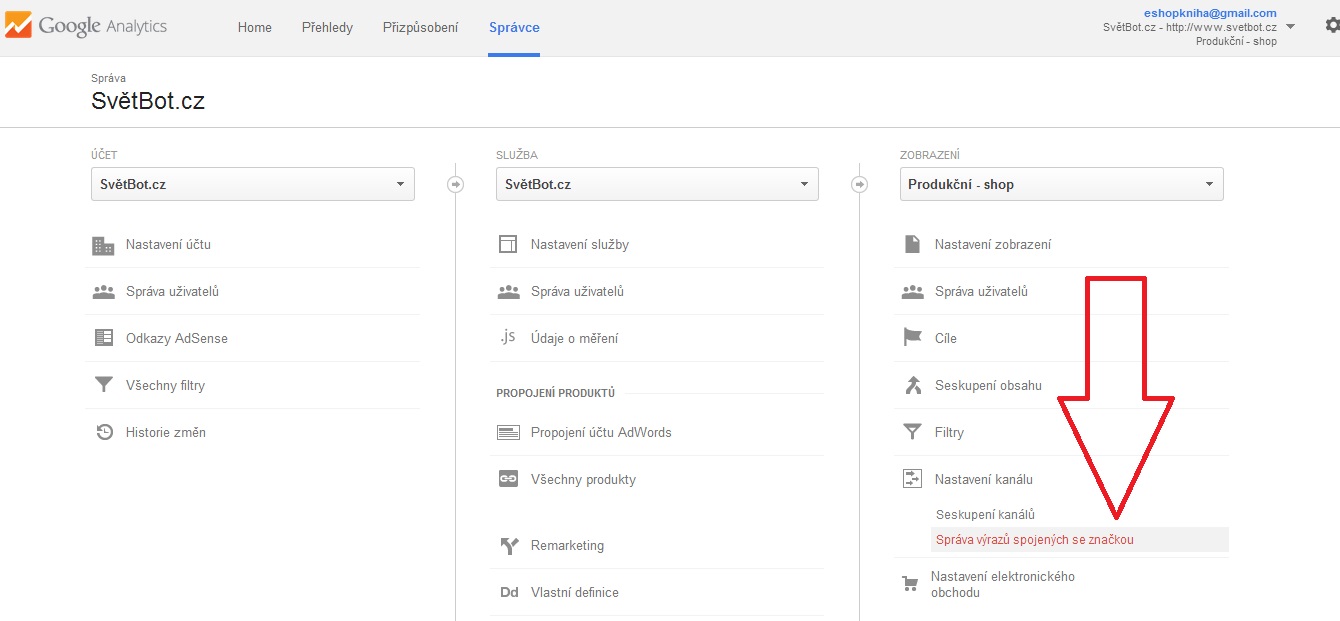Click the Produkční - shop header text

point(1236,41)
